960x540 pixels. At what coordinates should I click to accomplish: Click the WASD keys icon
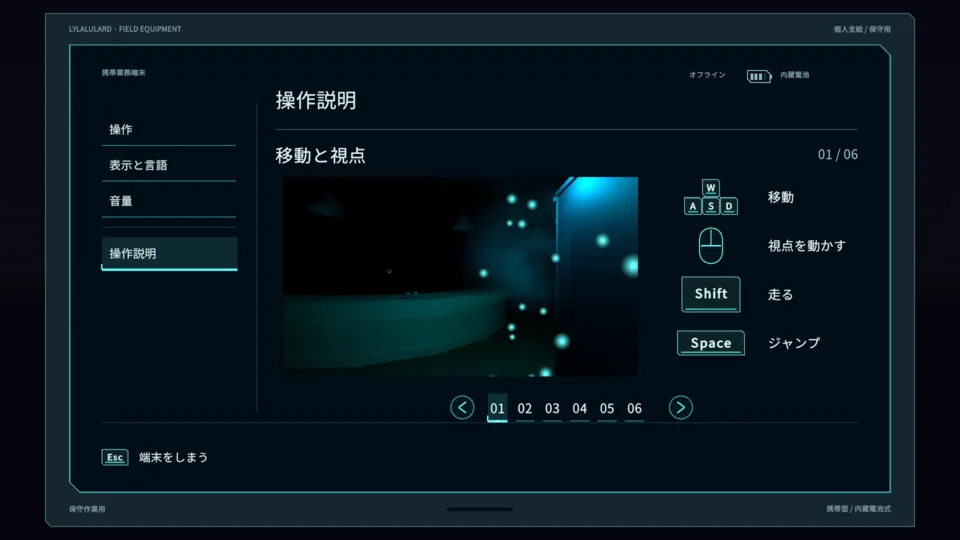coord(711,197)
